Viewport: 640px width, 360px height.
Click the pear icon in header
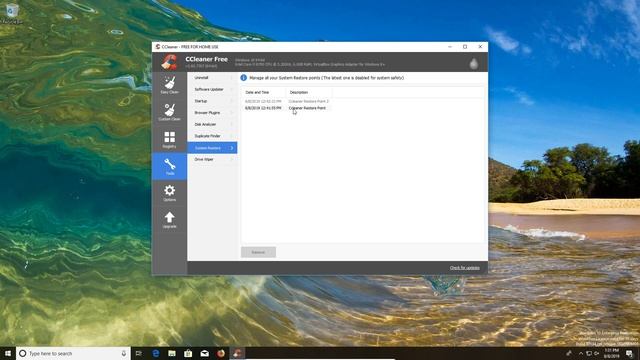473,63
